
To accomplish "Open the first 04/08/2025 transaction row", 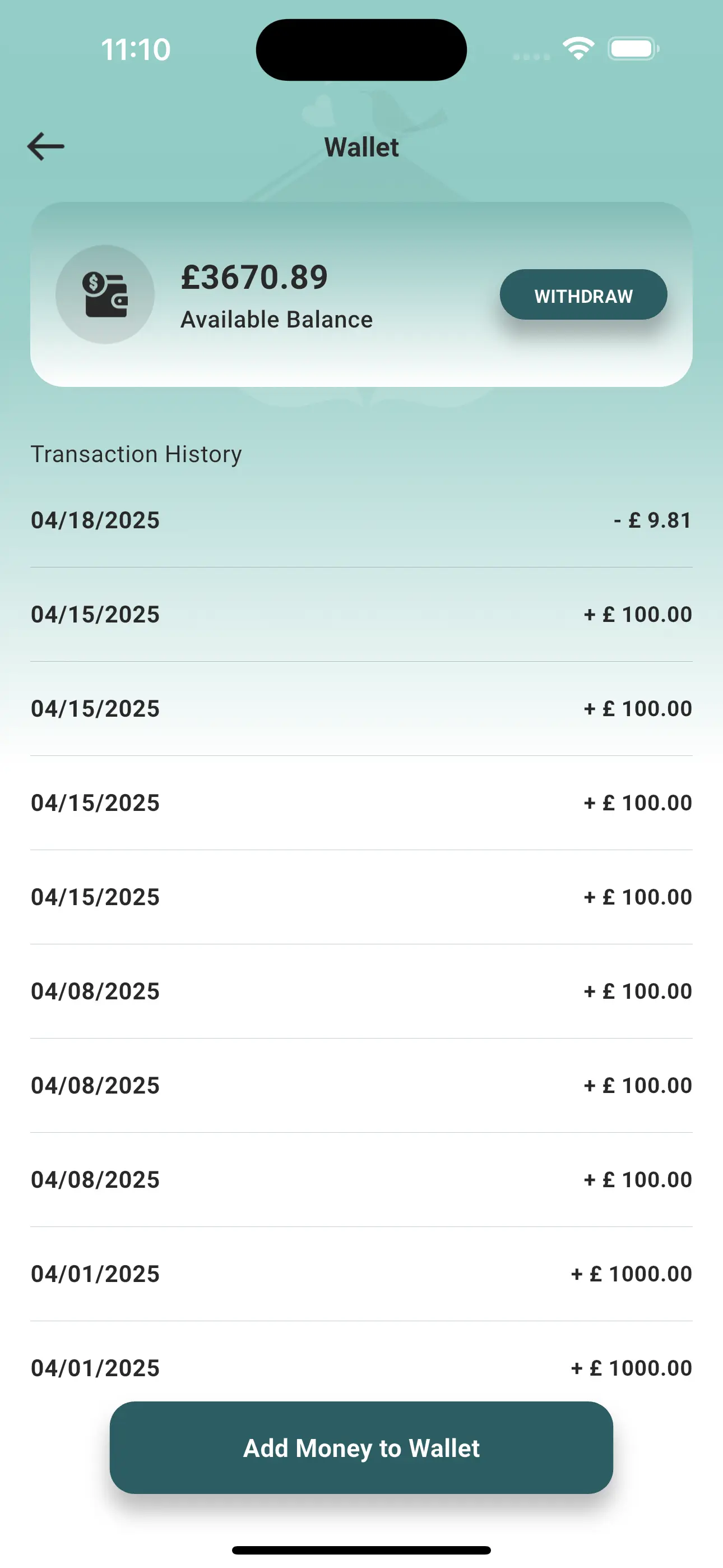I will [361, 991].
